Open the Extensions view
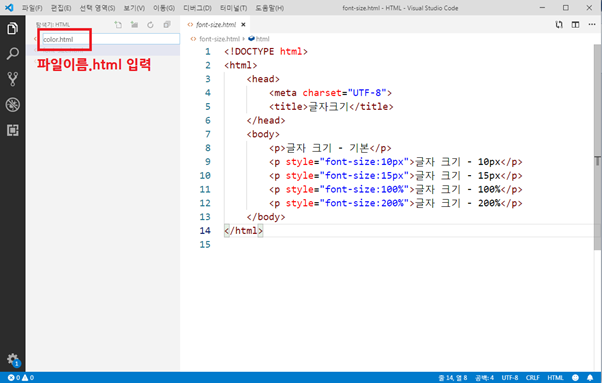Viewport: 602px width, 383px height. pyautogui.click(x=12, y=130)
